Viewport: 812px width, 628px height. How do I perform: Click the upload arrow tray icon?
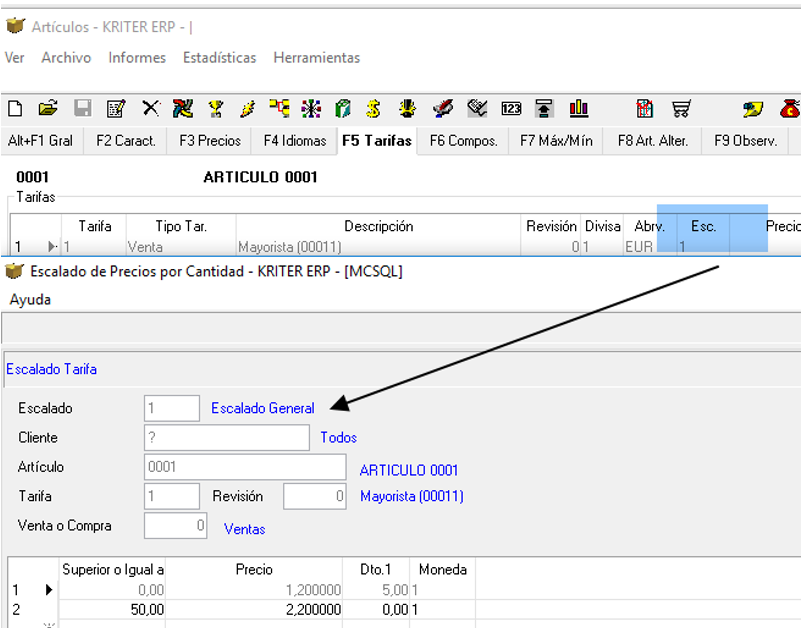click(x=544, y=109)
